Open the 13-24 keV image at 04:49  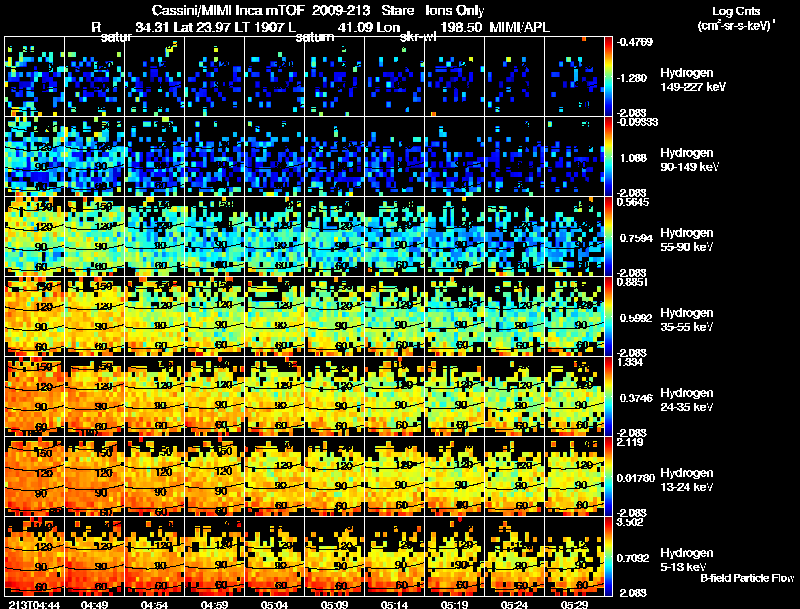point(95,476)
